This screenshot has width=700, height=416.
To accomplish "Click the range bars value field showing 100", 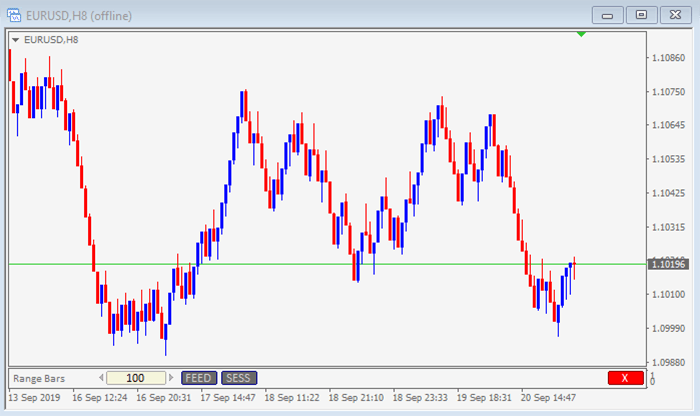I will 136,378.
